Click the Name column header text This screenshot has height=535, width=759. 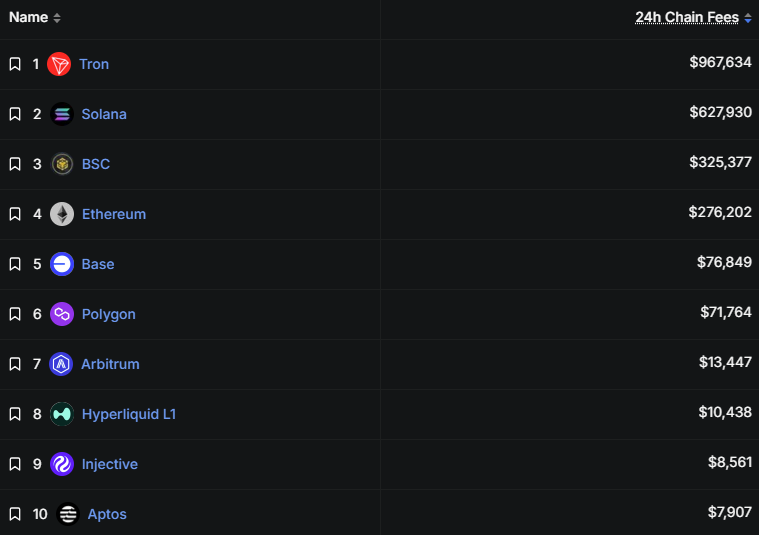click(x=29, y=17)
